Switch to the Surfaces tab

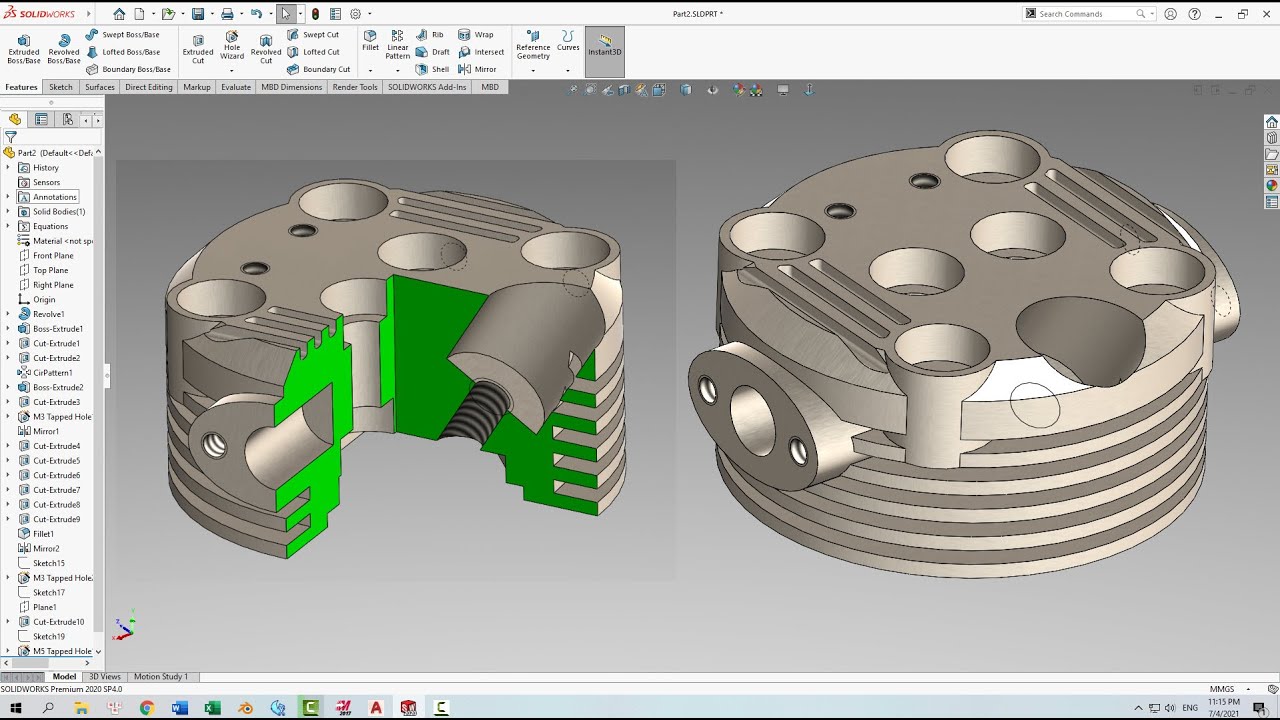[100, 87]
